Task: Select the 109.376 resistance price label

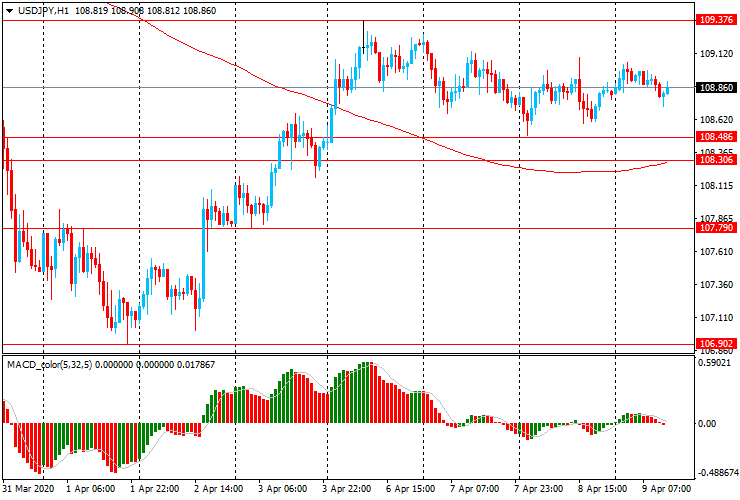Action: 716,20
